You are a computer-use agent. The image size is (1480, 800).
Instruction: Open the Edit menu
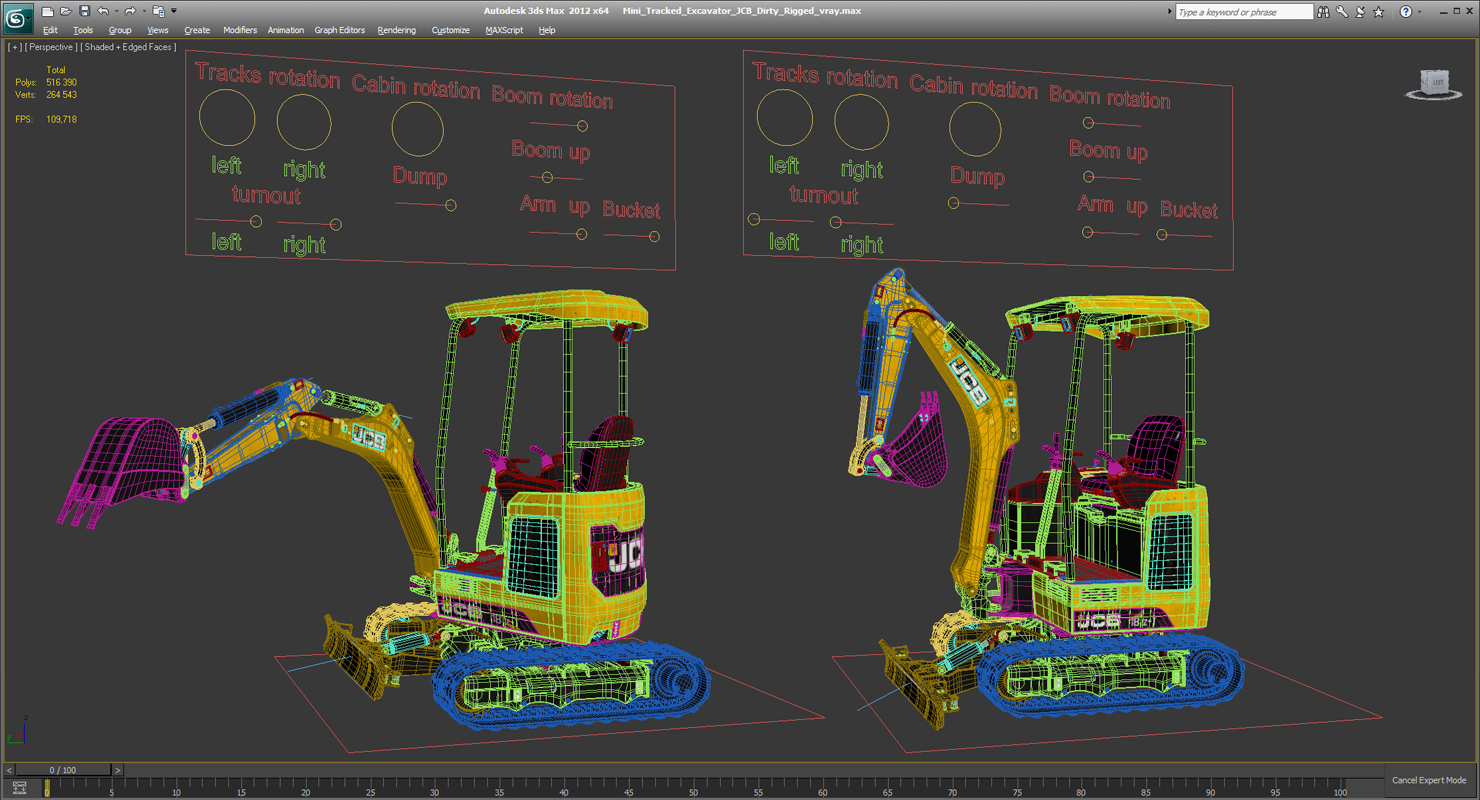50,30
